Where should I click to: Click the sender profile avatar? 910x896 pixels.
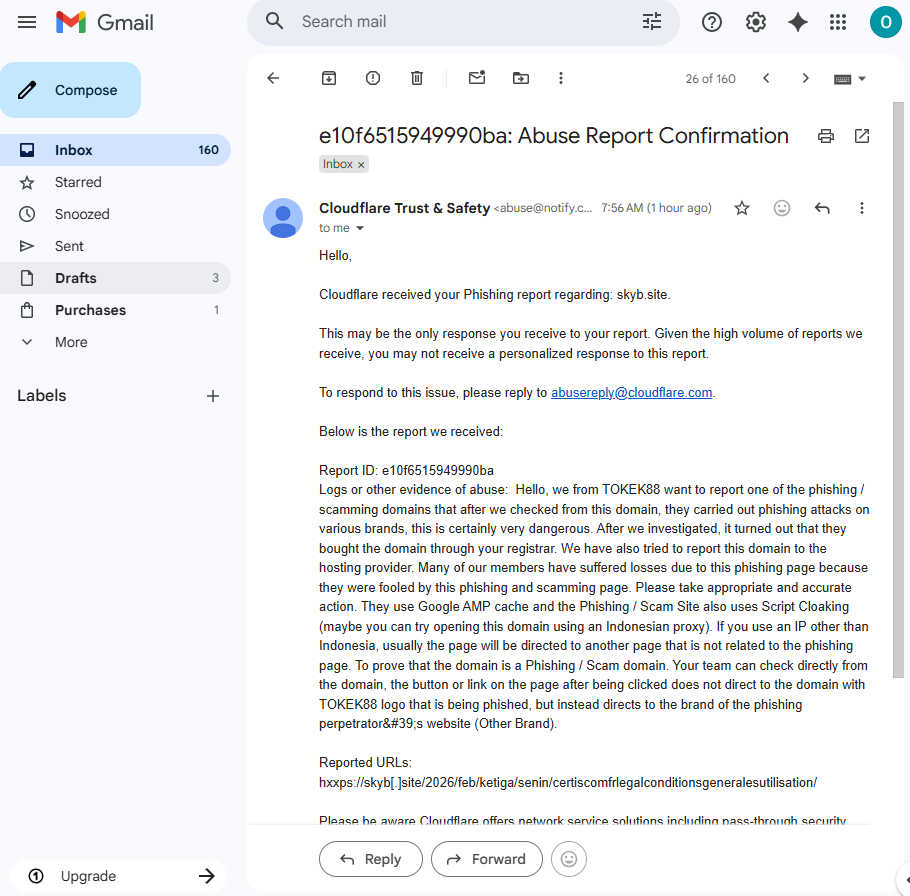point(283,218)
